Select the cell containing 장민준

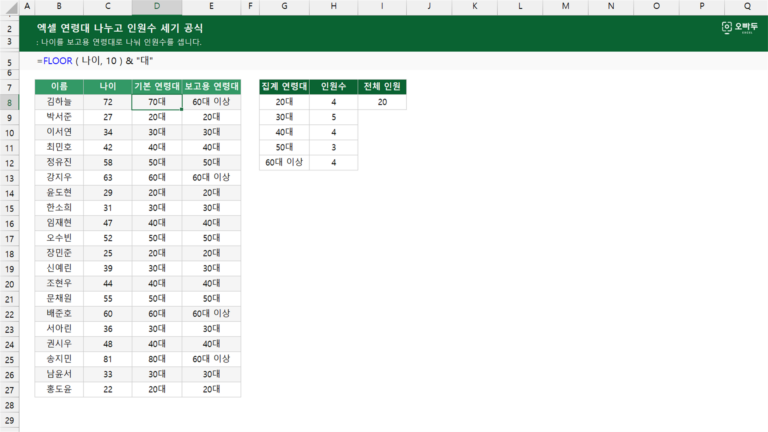tap(59, 253)
